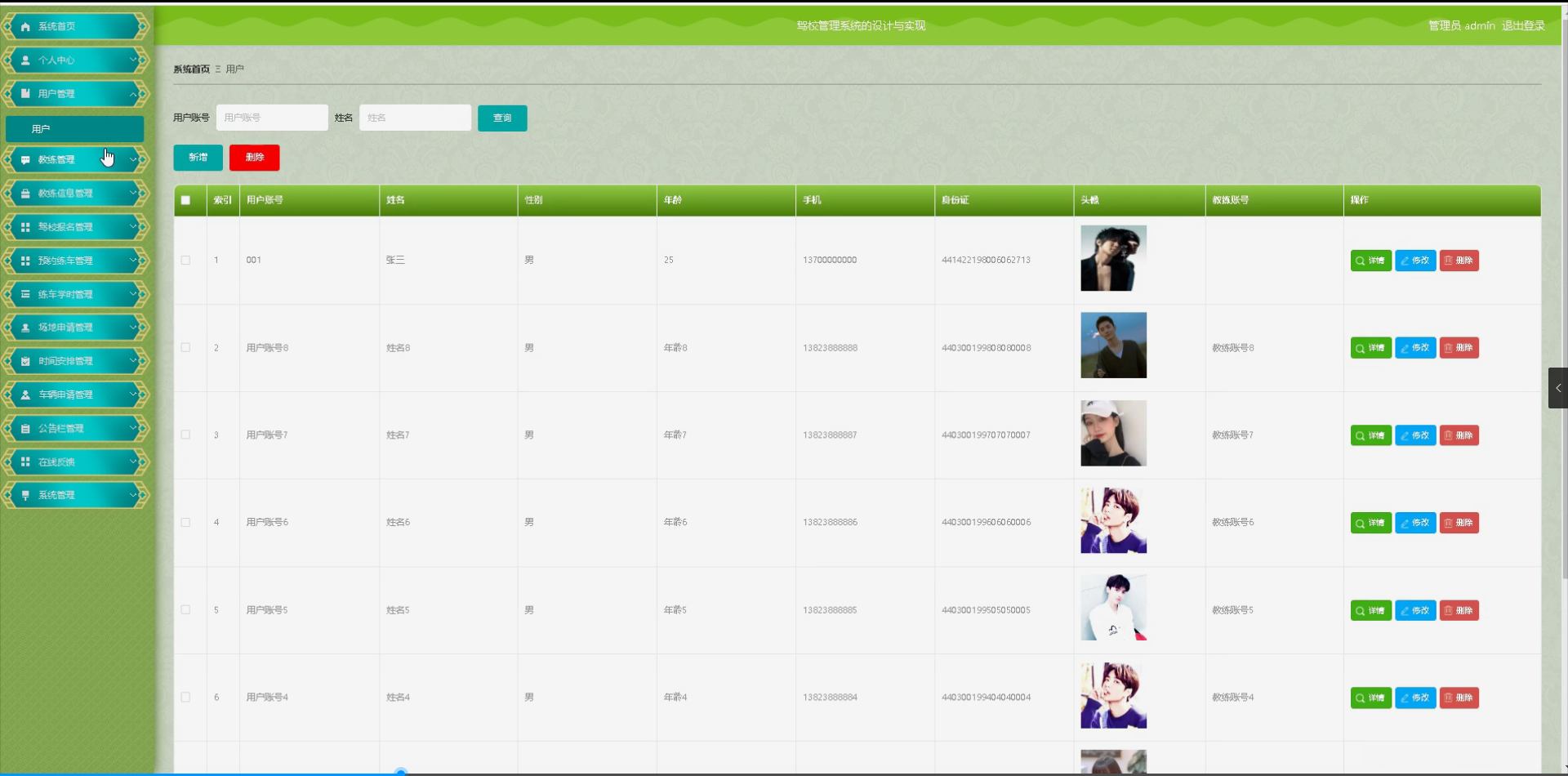The width and height of the screenshot is (1568, 776).
Task: Open details (magnifier) for 用户账号6
Action: [x=1371, y=523]
